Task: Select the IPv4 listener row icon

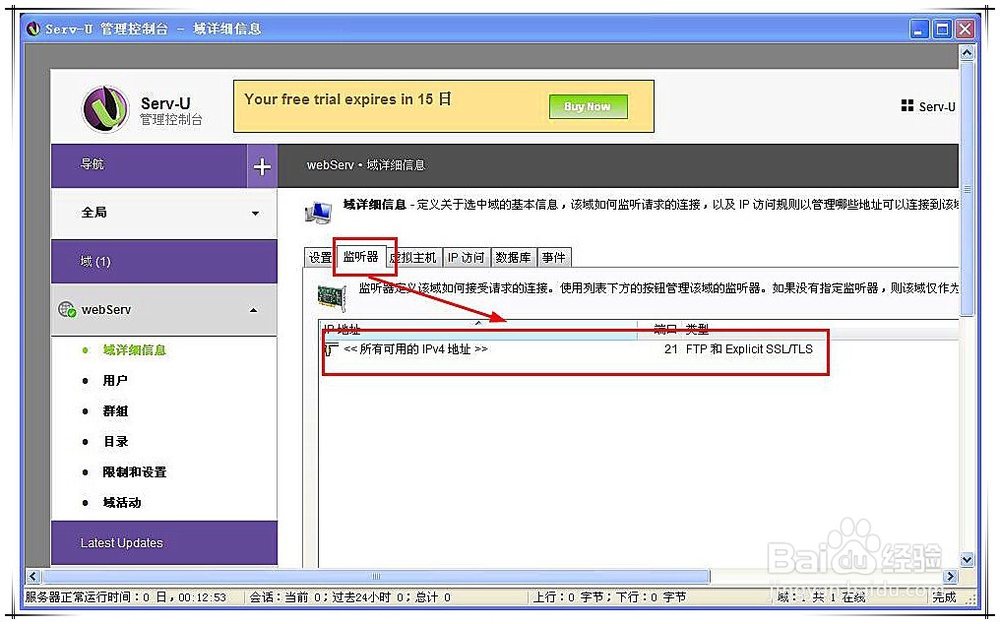Action: pos(331,349)
